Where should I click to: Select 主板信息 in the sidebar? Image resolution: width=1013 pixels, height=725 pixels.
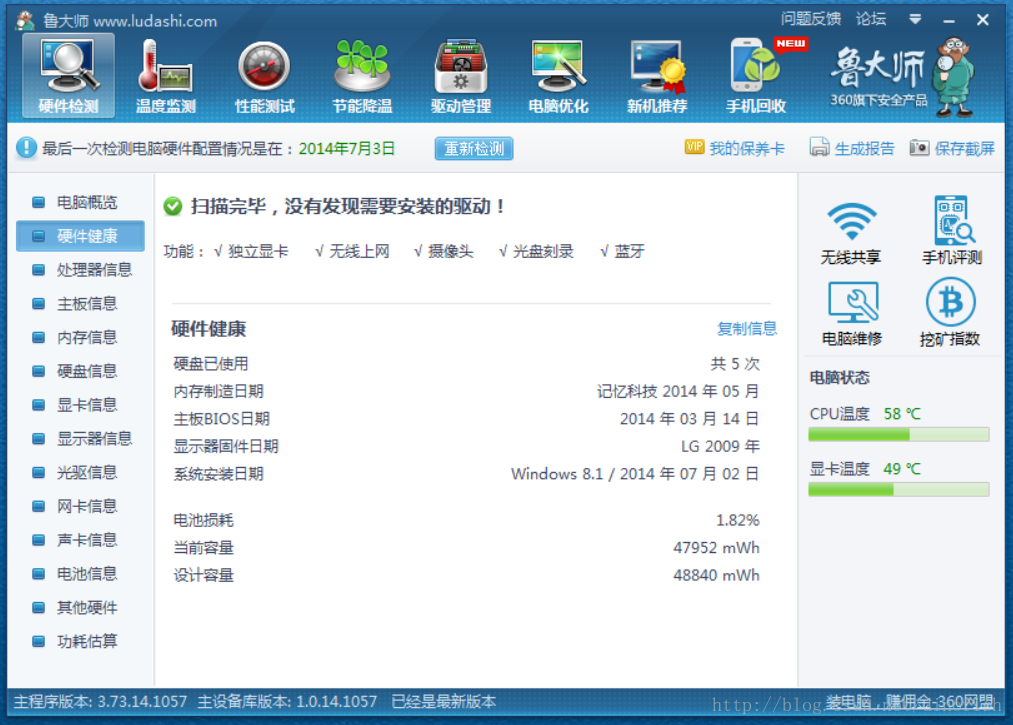pos(80,304)
